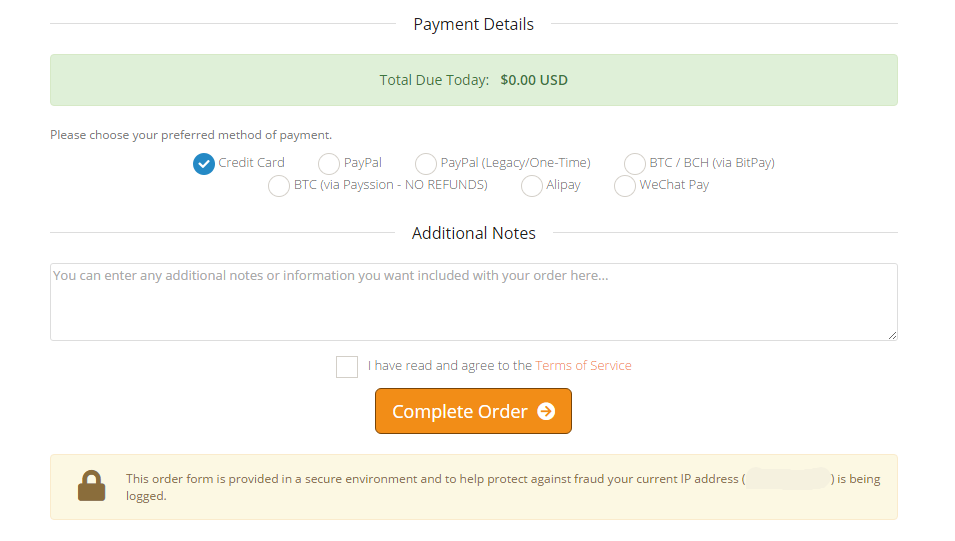Screen dimensions: 955x541
Task: Focus the additional notes text area
Action: pyautogui.click(x=474, y=302)
